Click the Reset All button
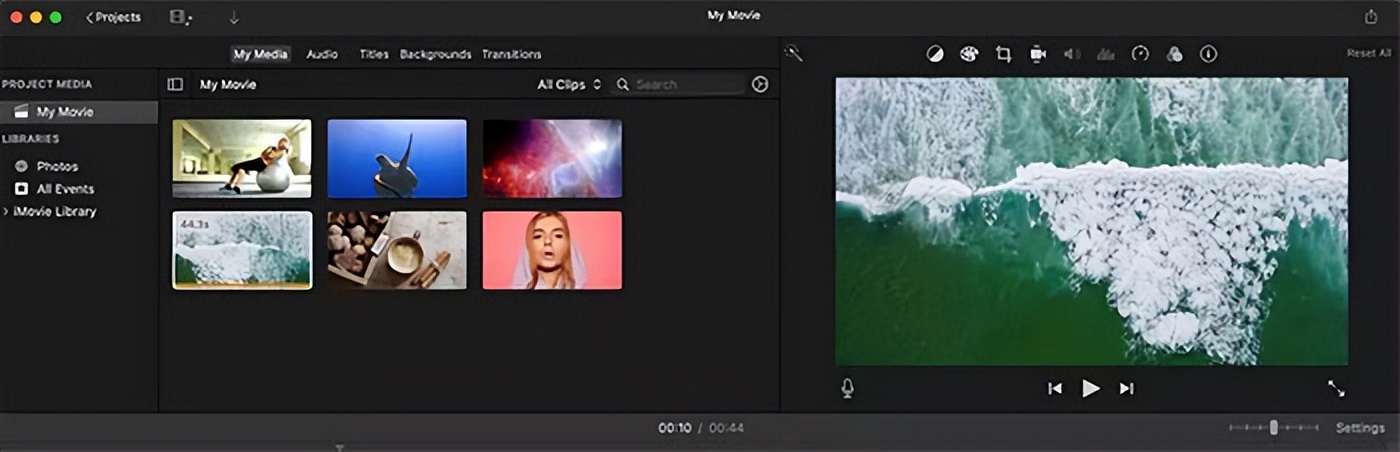Viewport: 1400px width, 452px height. click(x=1368, y=54)
